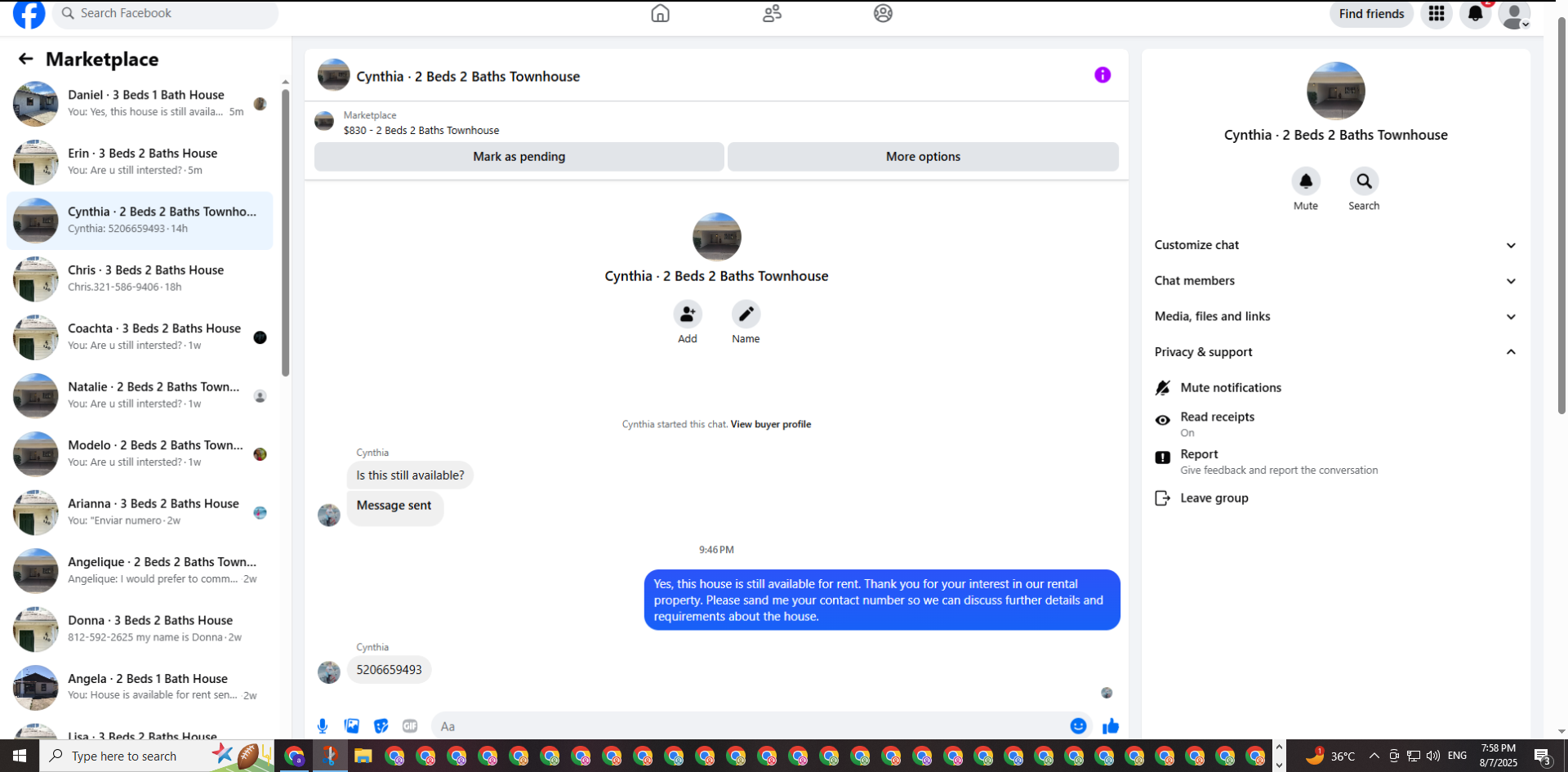Open the notifications bell in top bar
This screenshot has width=1568, height=772.
pos(1475,14)
